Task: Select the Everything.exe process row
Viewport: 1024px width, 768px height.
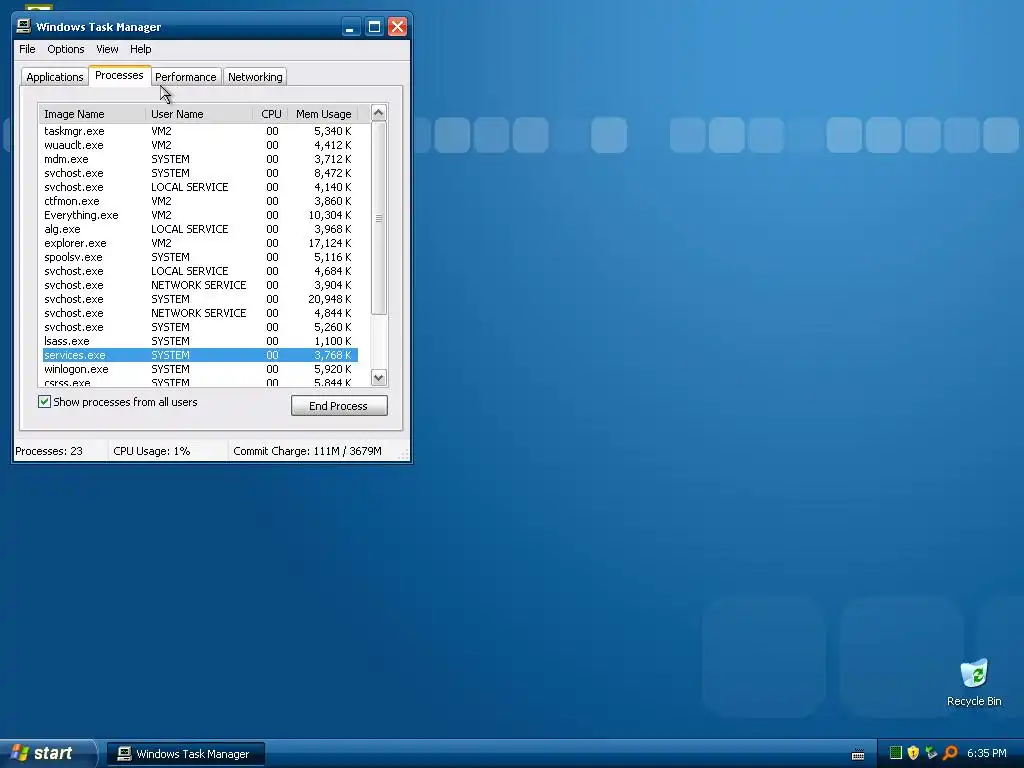Action: point(200,215)
